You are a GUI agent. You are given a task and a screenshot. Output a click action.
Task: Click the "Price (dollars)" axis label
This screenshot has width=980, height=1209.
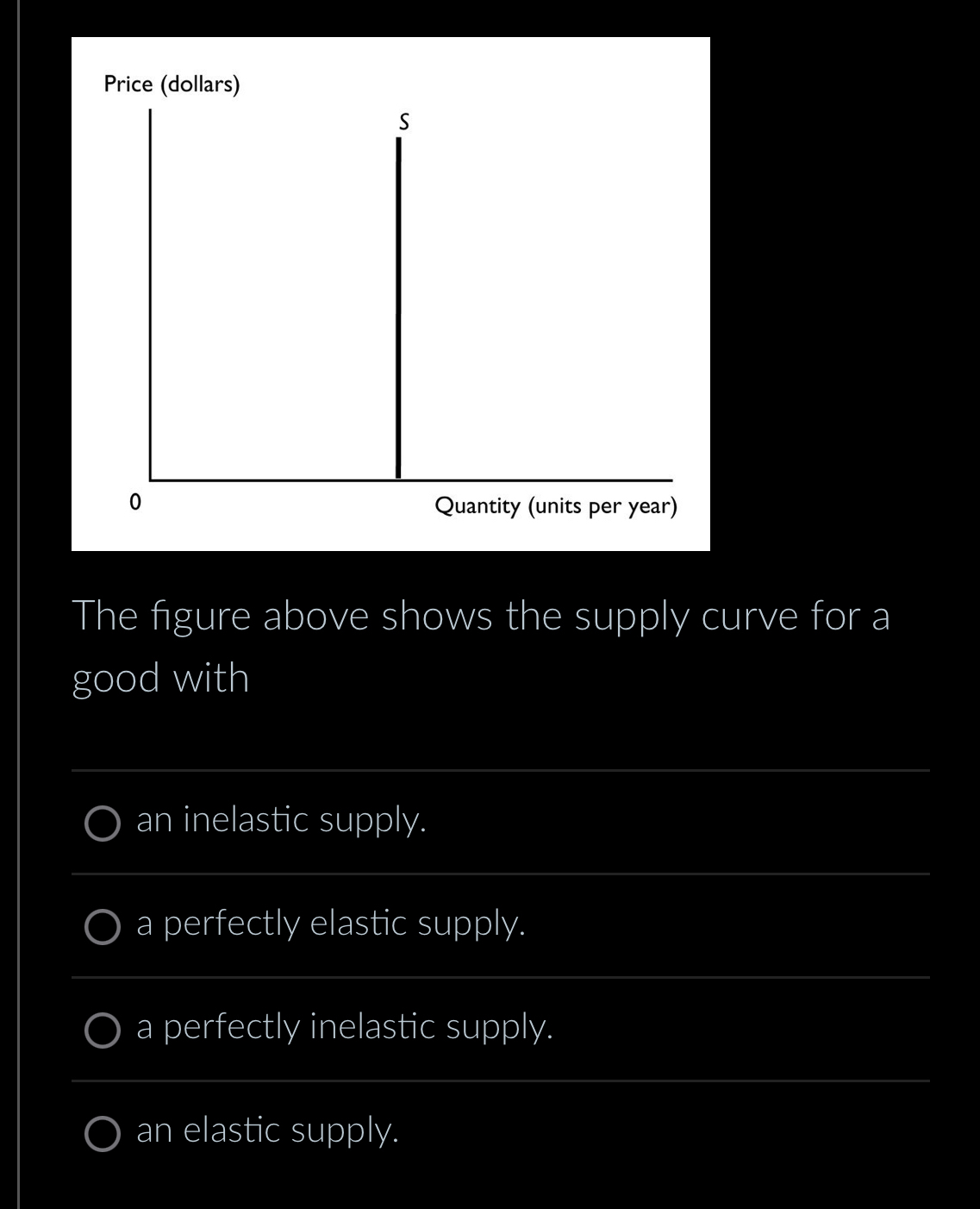(x=171, y=84)
